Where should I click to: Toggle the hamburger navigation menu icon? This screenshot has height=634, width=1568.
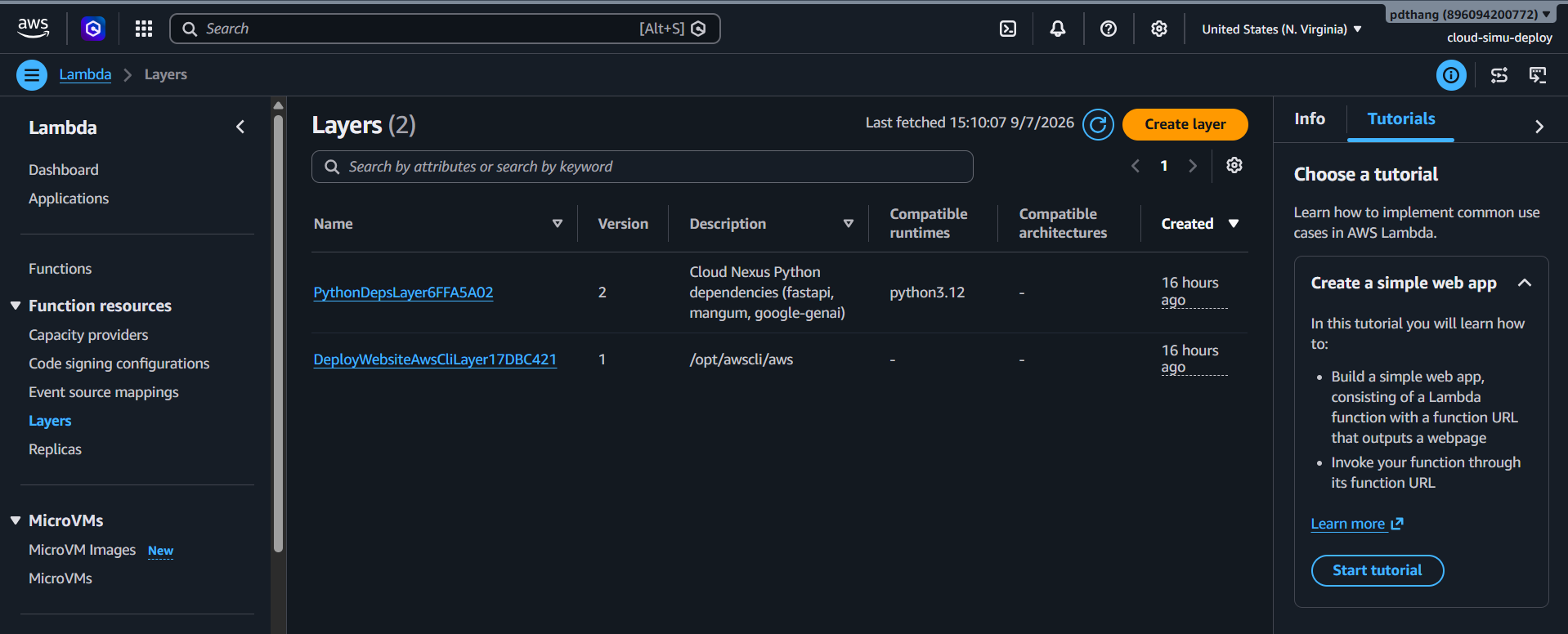(32, 75)
